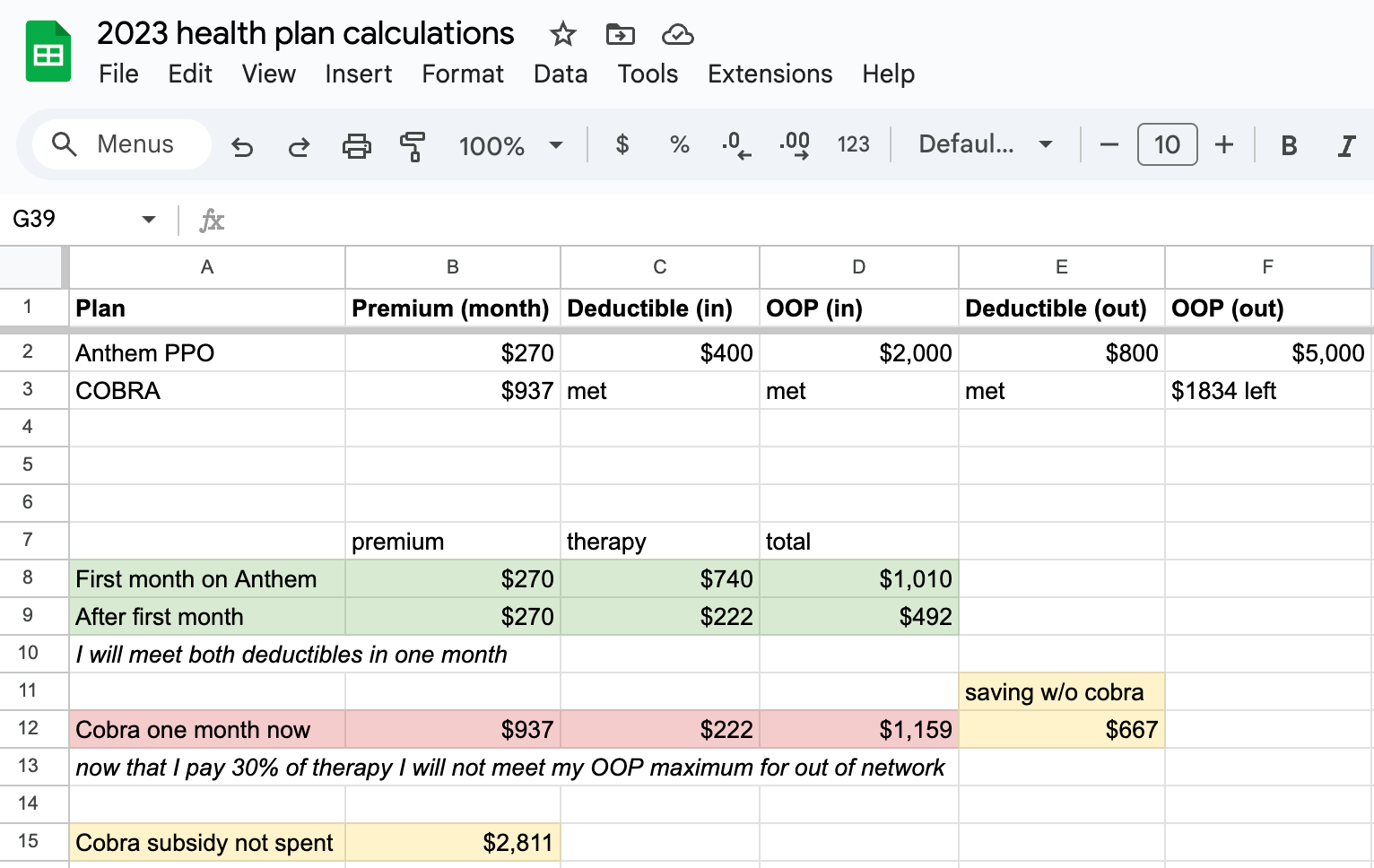The image size is (1374, 868).
Task: Click the Undo arrow icon
Action: pyautogui.click(x=242, y=146)
